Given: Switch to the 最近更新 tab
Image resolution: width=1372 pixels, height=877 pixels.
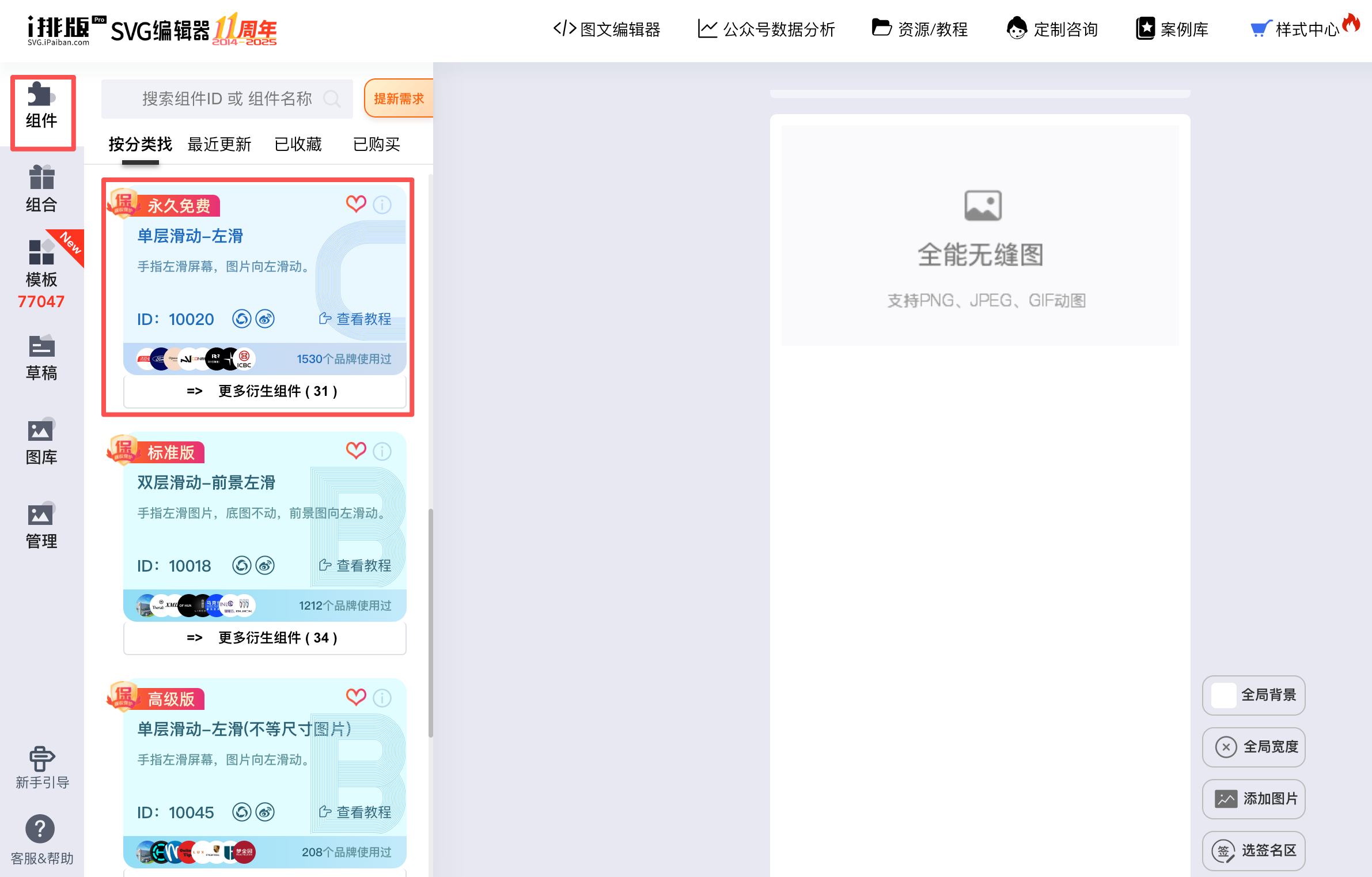Looking at the screenshot, I should coord(219,144).
